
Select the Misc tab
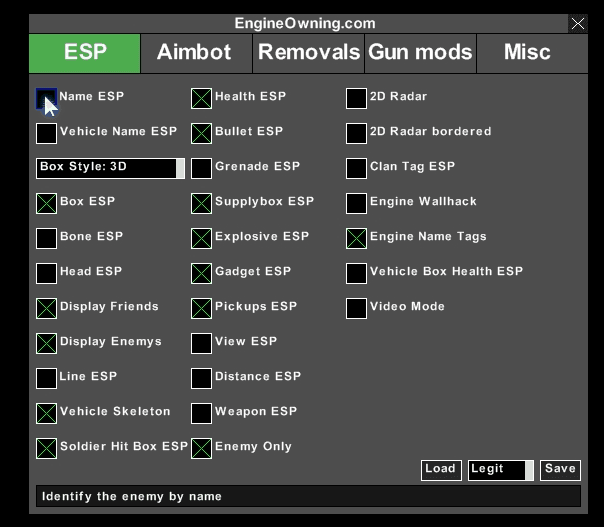[527, 53]
